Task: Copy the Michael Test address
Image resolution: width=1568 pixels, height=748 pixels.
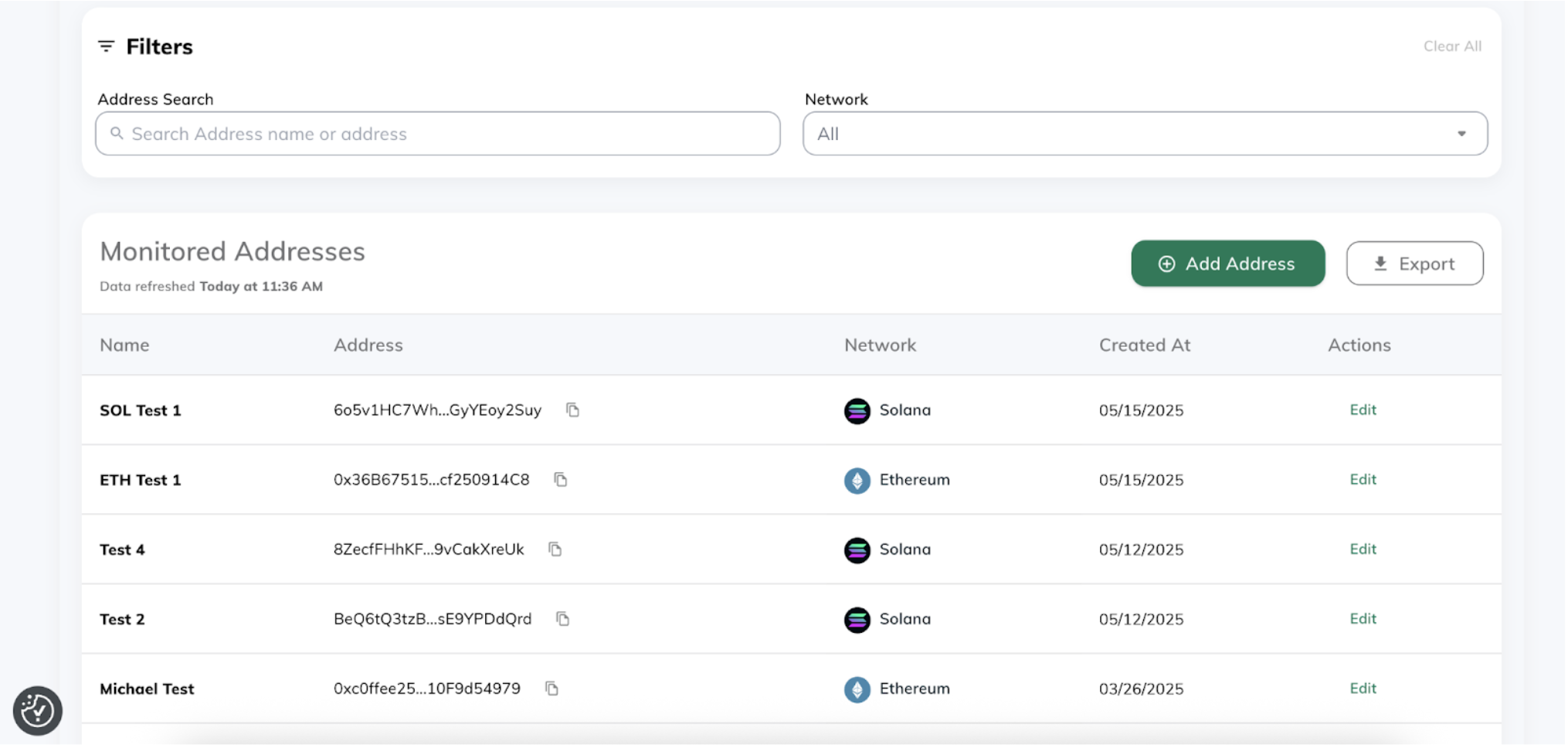Action: 552,688
